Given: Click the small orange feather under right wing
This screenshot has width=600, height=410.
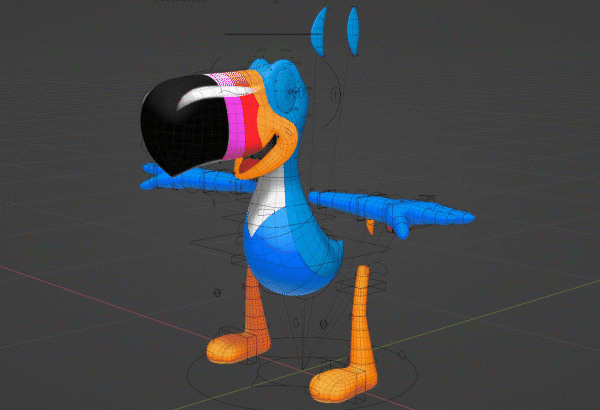Looking at the screenshot, I should point(370,226).
